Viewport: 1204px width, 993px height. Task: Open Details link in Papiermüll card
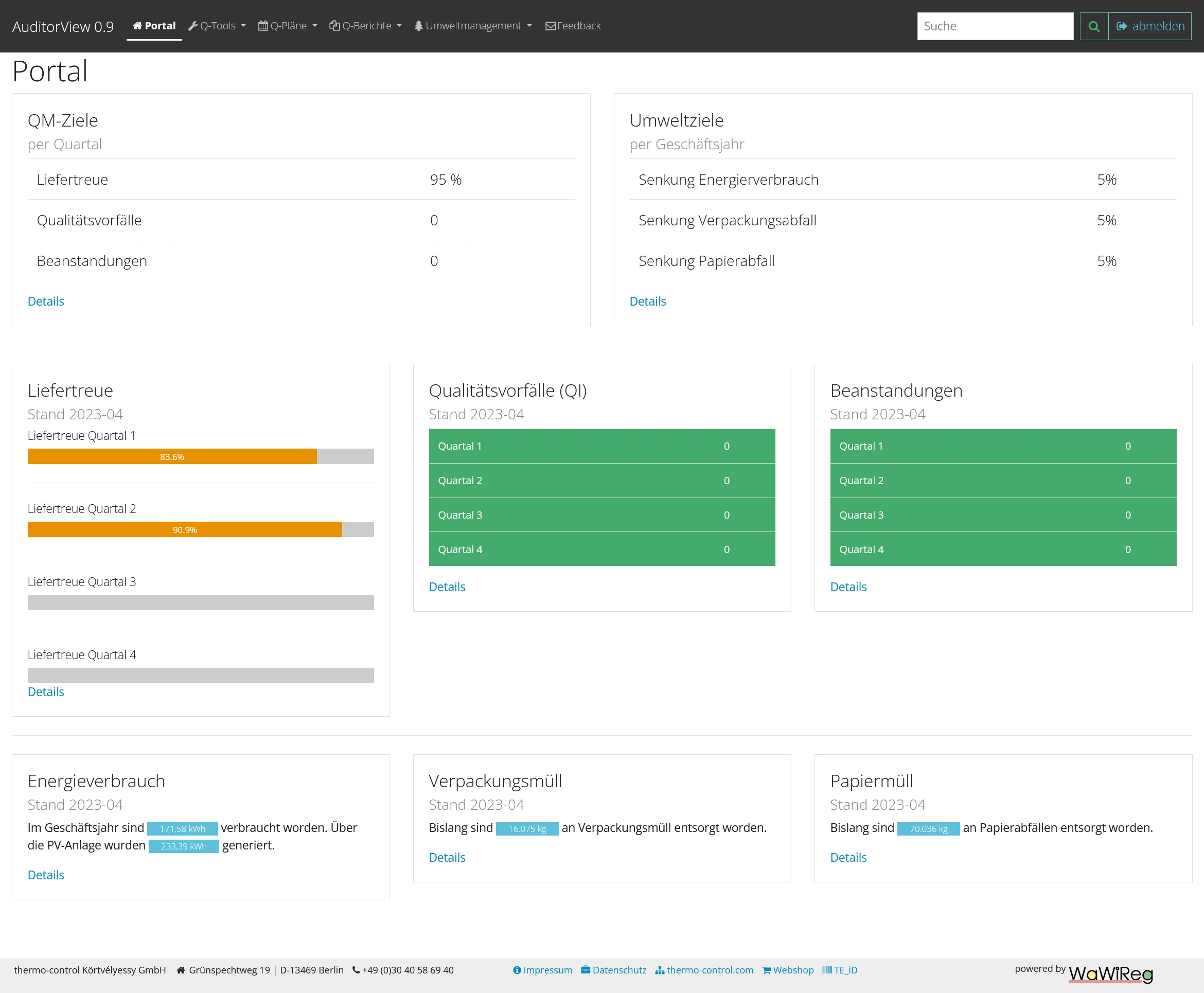[848, 858]
